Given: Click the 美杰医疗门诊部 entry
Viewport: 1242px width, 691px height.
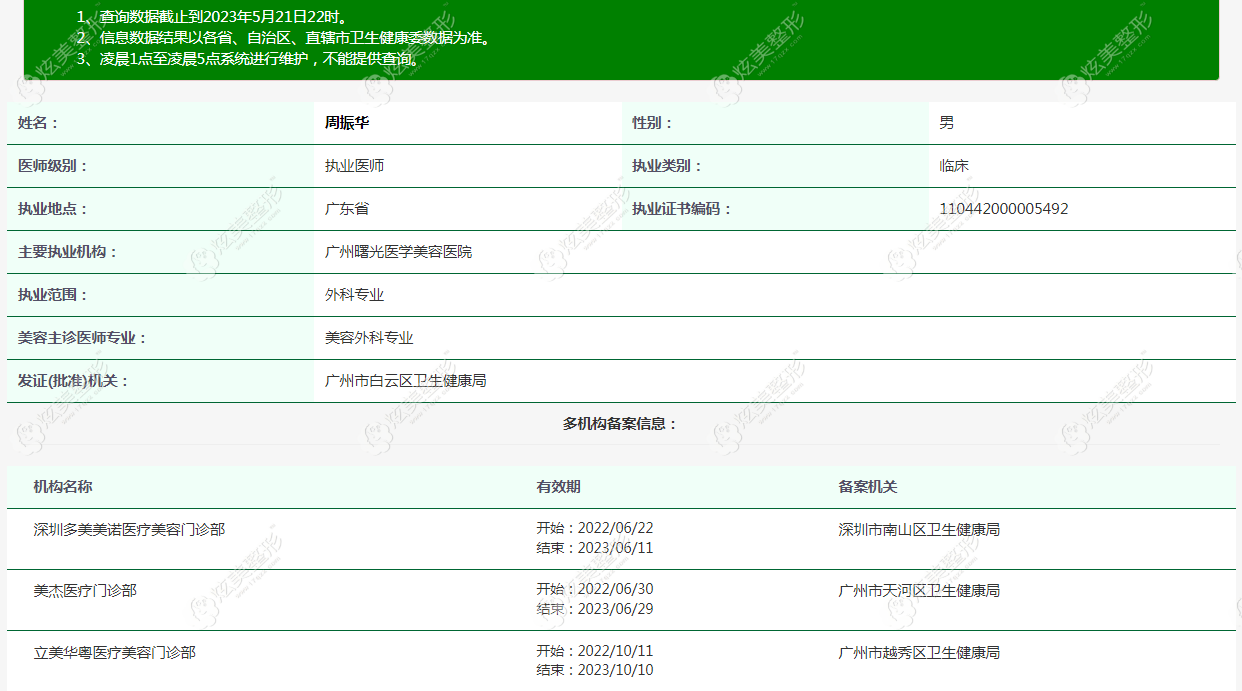Looking at the screenshot, I should tap(85, 591).
